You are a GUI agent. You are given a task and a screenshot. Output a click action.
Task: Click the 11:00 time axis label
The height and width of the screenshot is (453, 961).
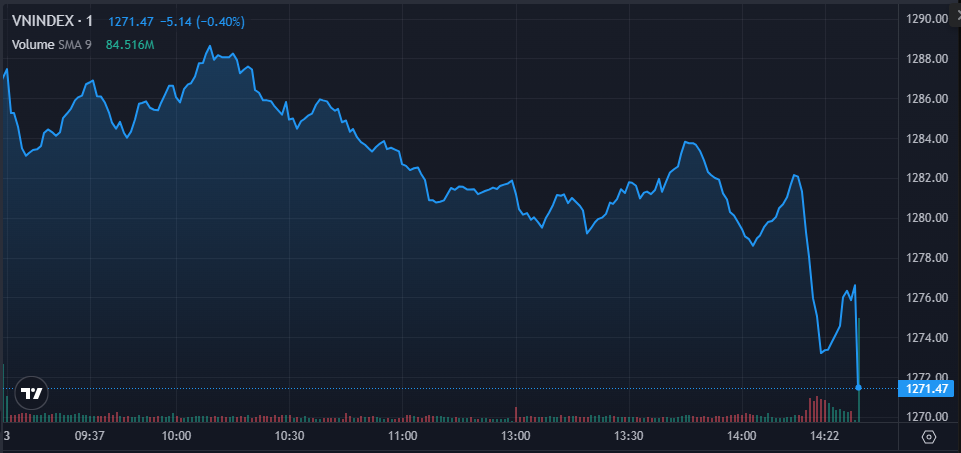[402, 436]
